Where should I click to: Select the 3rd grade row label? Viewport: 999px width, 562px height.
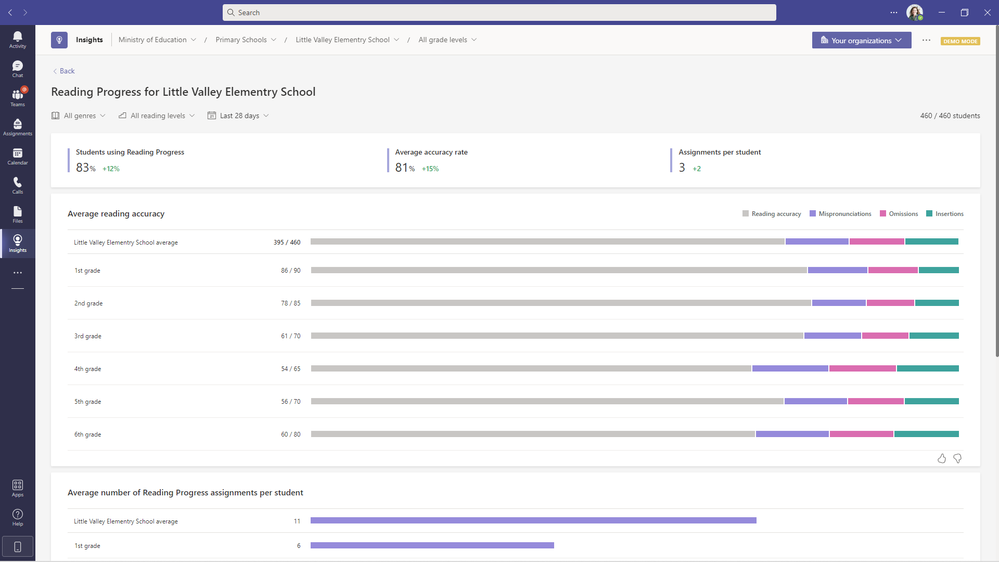coord(87,336)
